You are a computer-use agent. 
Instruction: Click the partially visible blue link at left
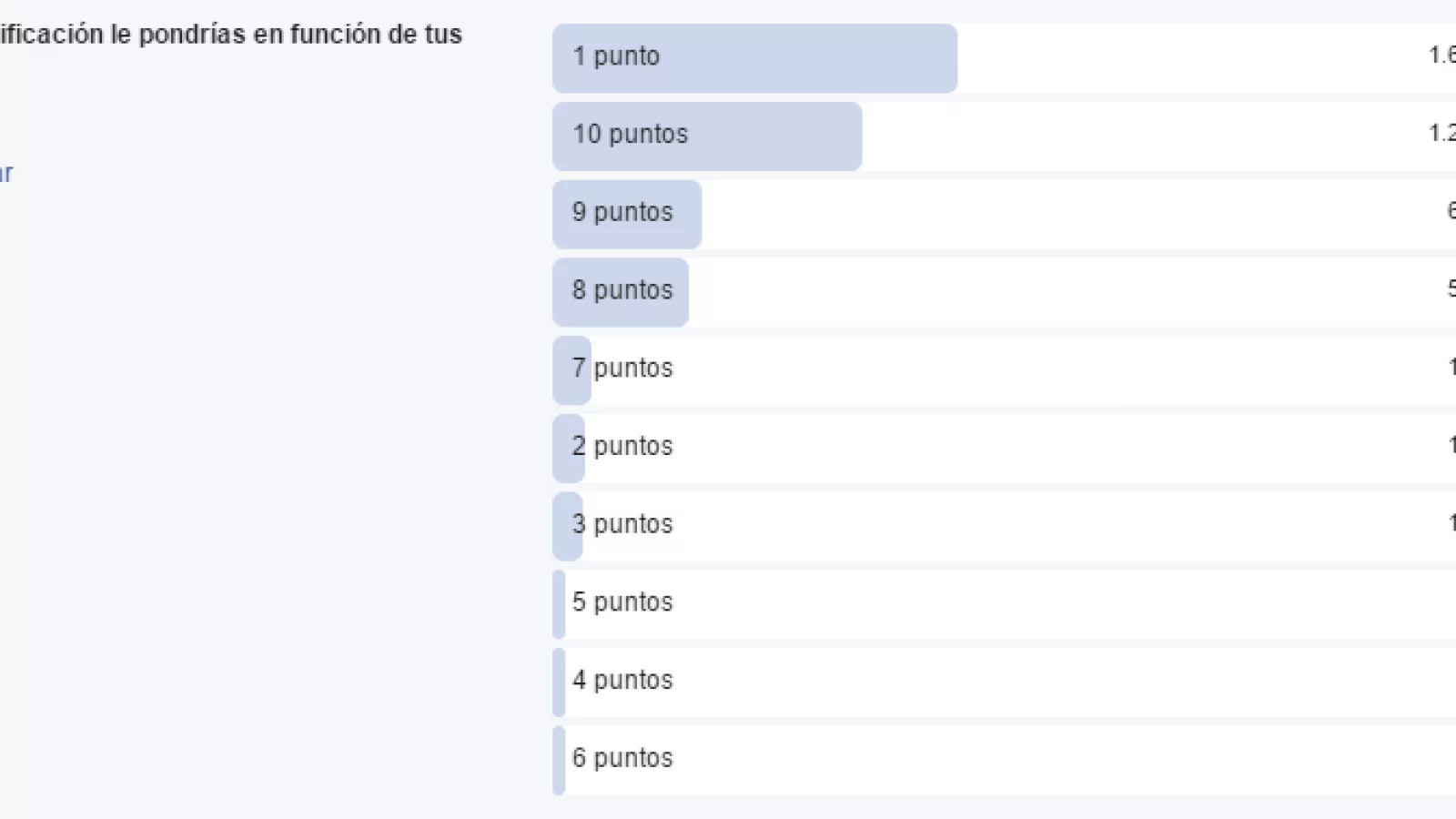6,174
